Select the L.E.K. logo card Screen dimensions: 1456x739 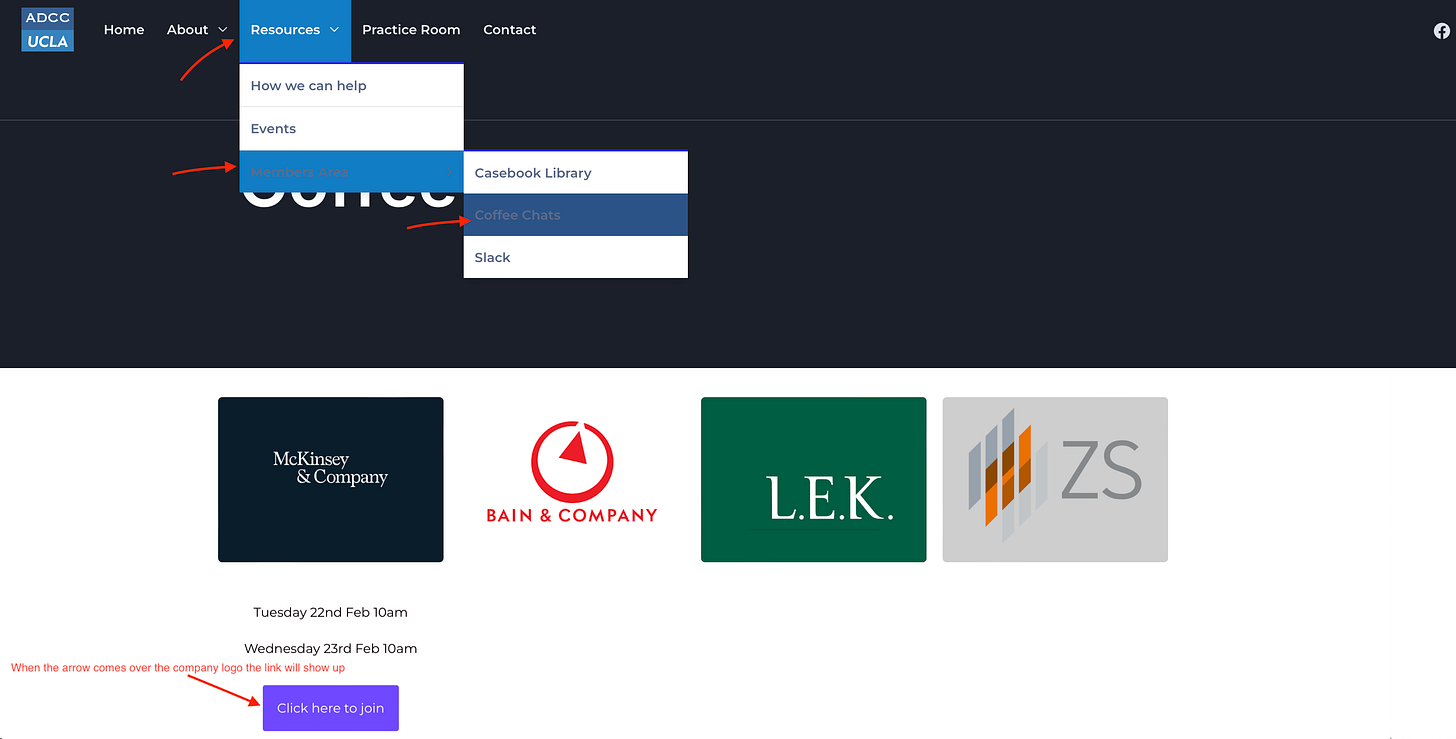tap(813, 480)
